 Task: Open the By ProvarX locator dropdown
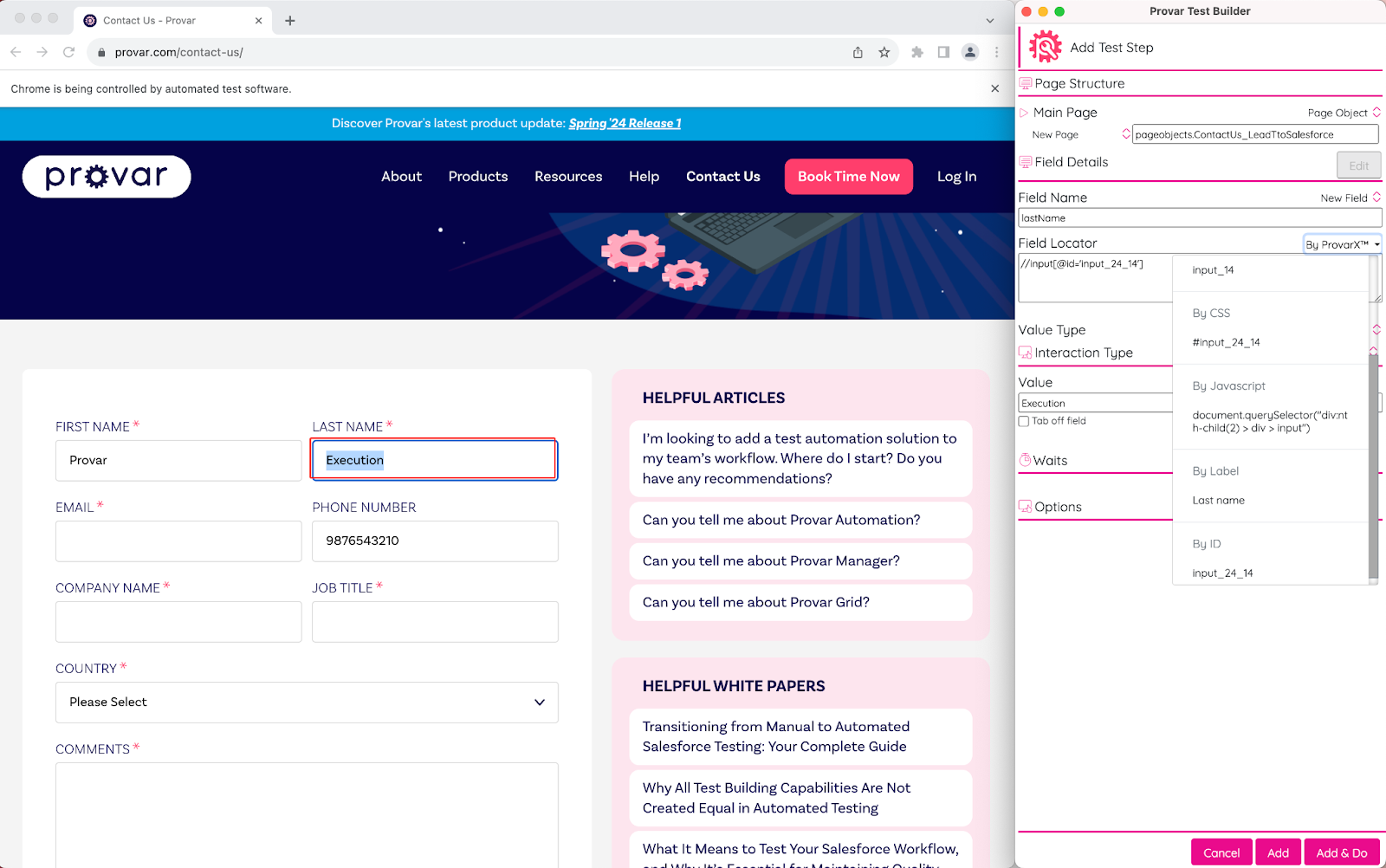point(1343,244)
